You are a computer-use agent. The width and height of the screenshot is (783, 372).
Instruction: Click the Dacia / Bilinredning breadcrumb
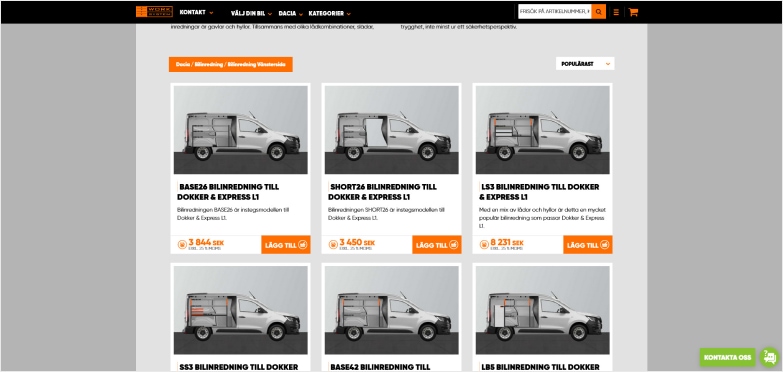click(231, 64)
